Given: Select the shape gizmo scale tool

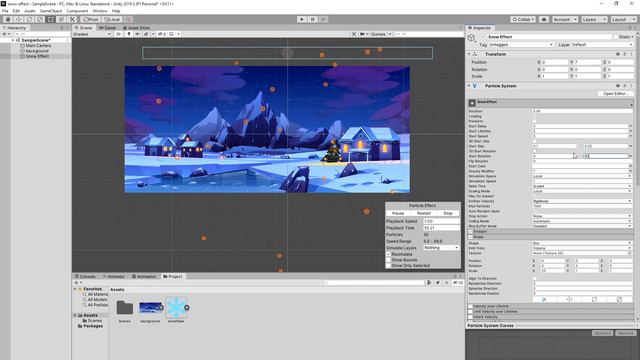Looking at the screenshot, I should pos(619,300).
